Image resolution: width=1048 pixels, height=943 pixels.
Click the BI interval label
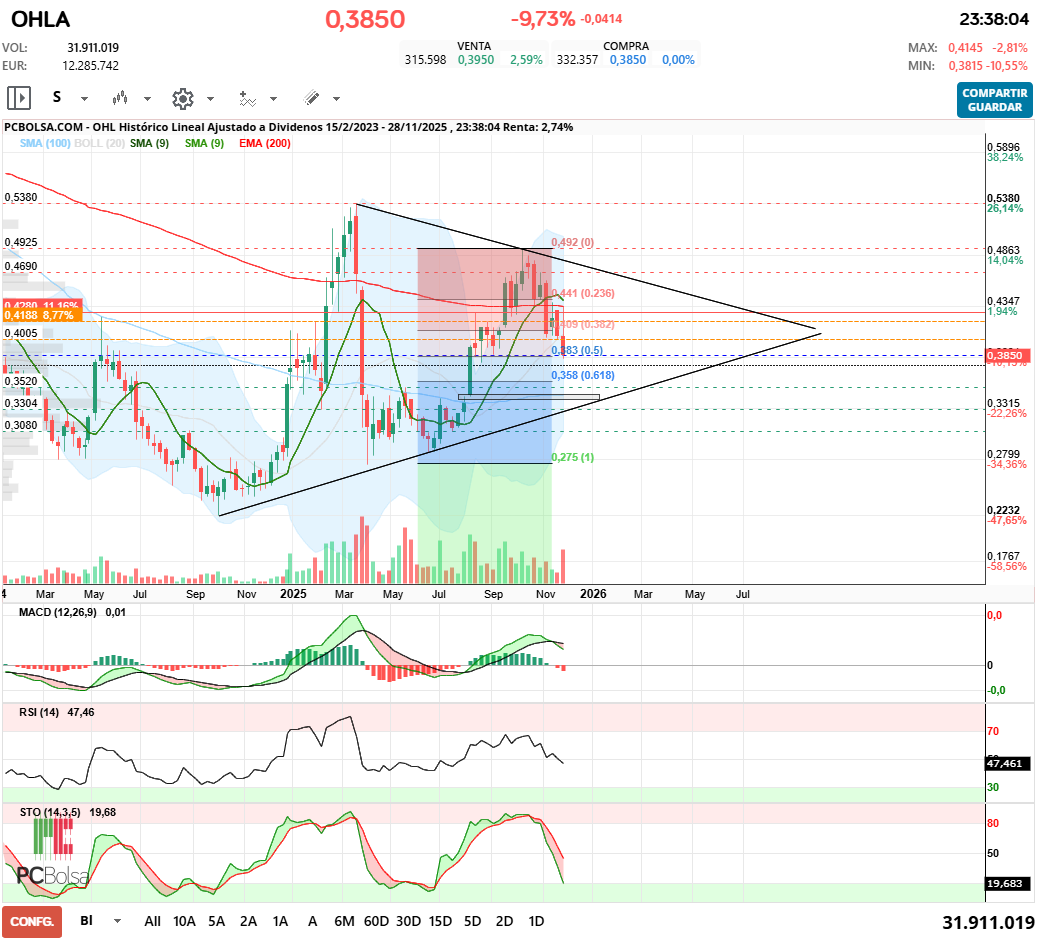(86, 920)
